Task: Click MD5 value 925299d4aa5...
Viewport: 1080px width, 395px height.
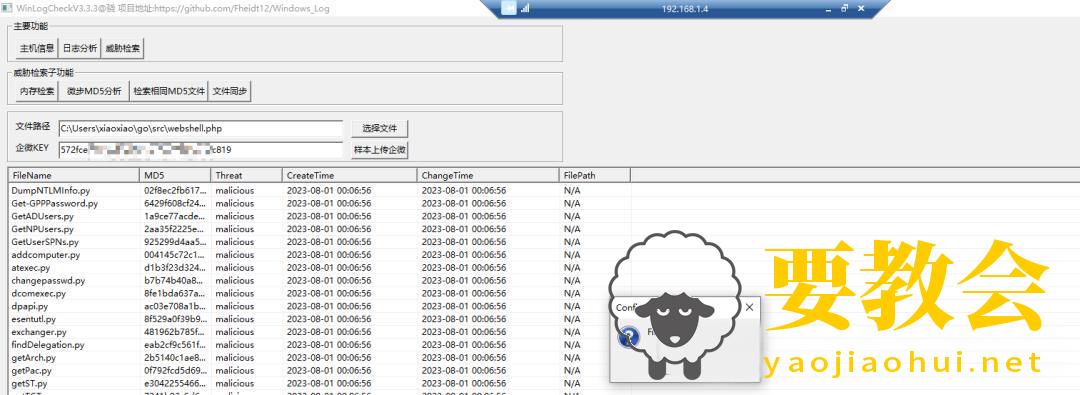Action: [x=175, y=242]
